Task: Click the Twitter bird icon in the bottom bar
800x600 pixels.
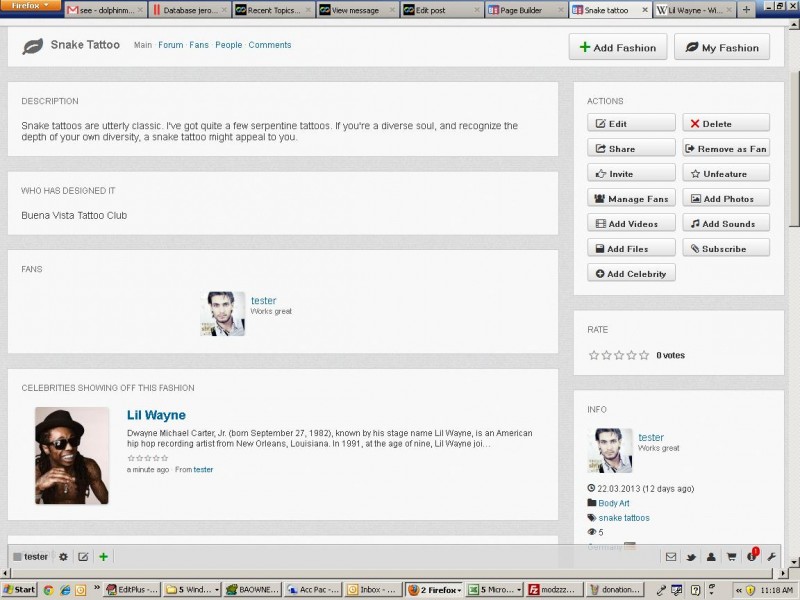Action: [x=691, y=557]
